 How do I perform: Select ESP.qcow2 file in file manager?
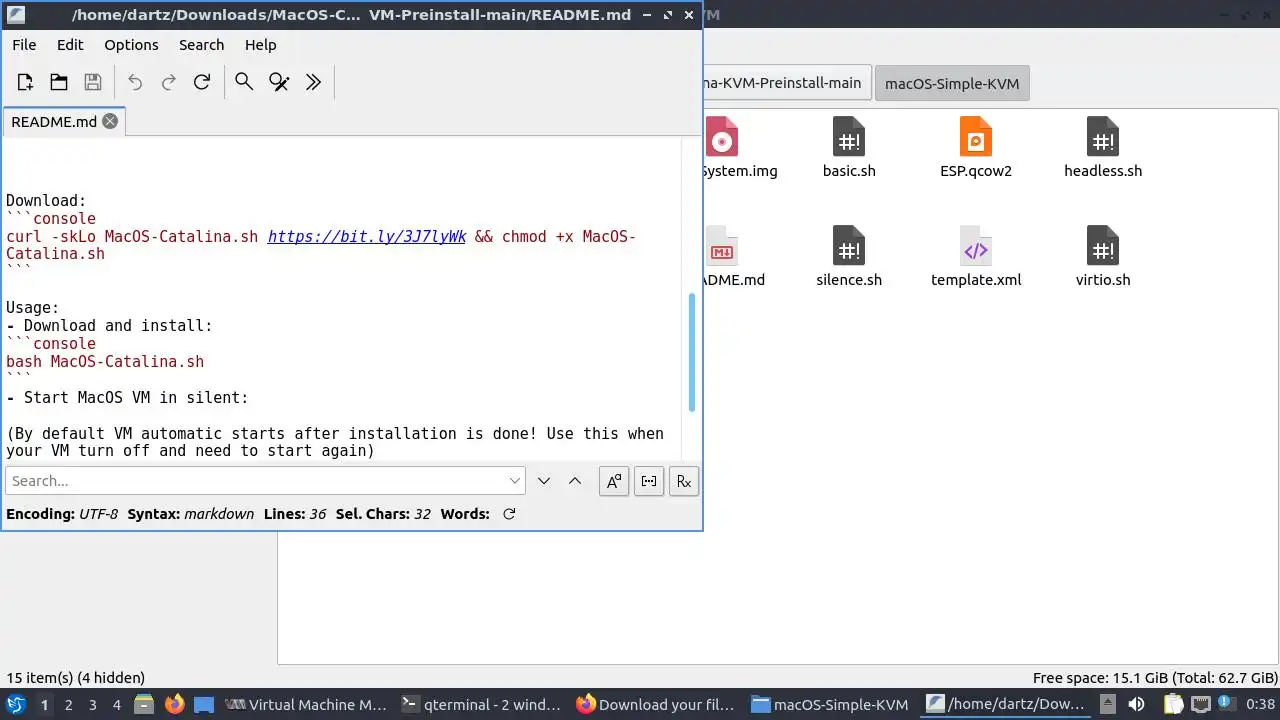976,149
